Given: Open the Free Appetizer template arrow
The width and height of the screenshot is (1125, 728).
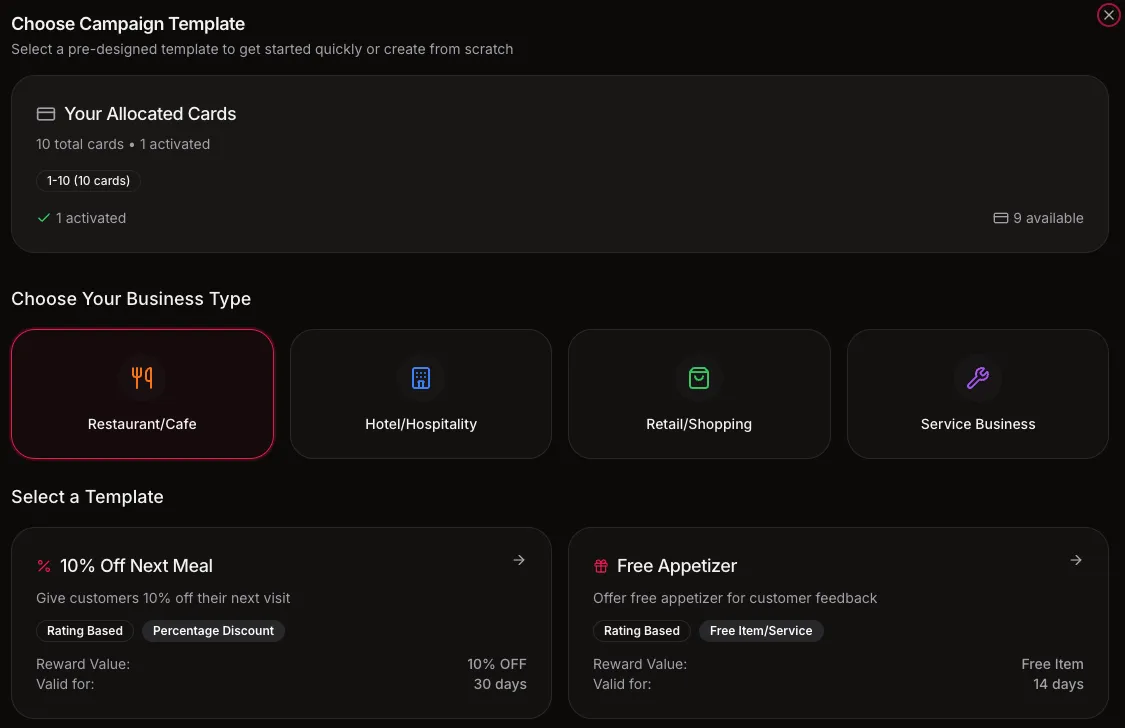Looking at the screenshot, I should tap(1076, 560).
